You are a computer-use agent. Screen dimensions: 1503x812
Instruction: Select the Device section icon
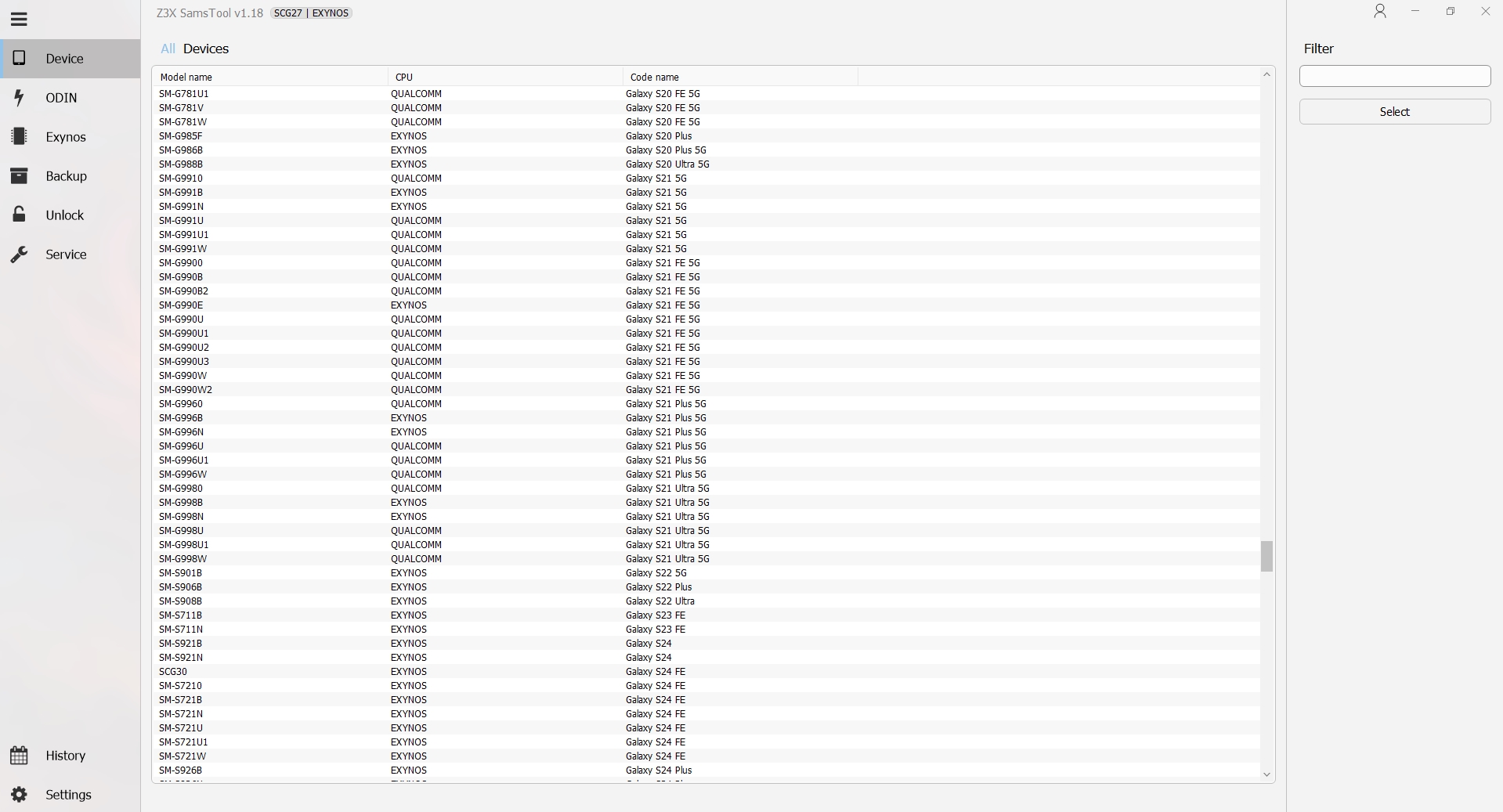(19, 59)
